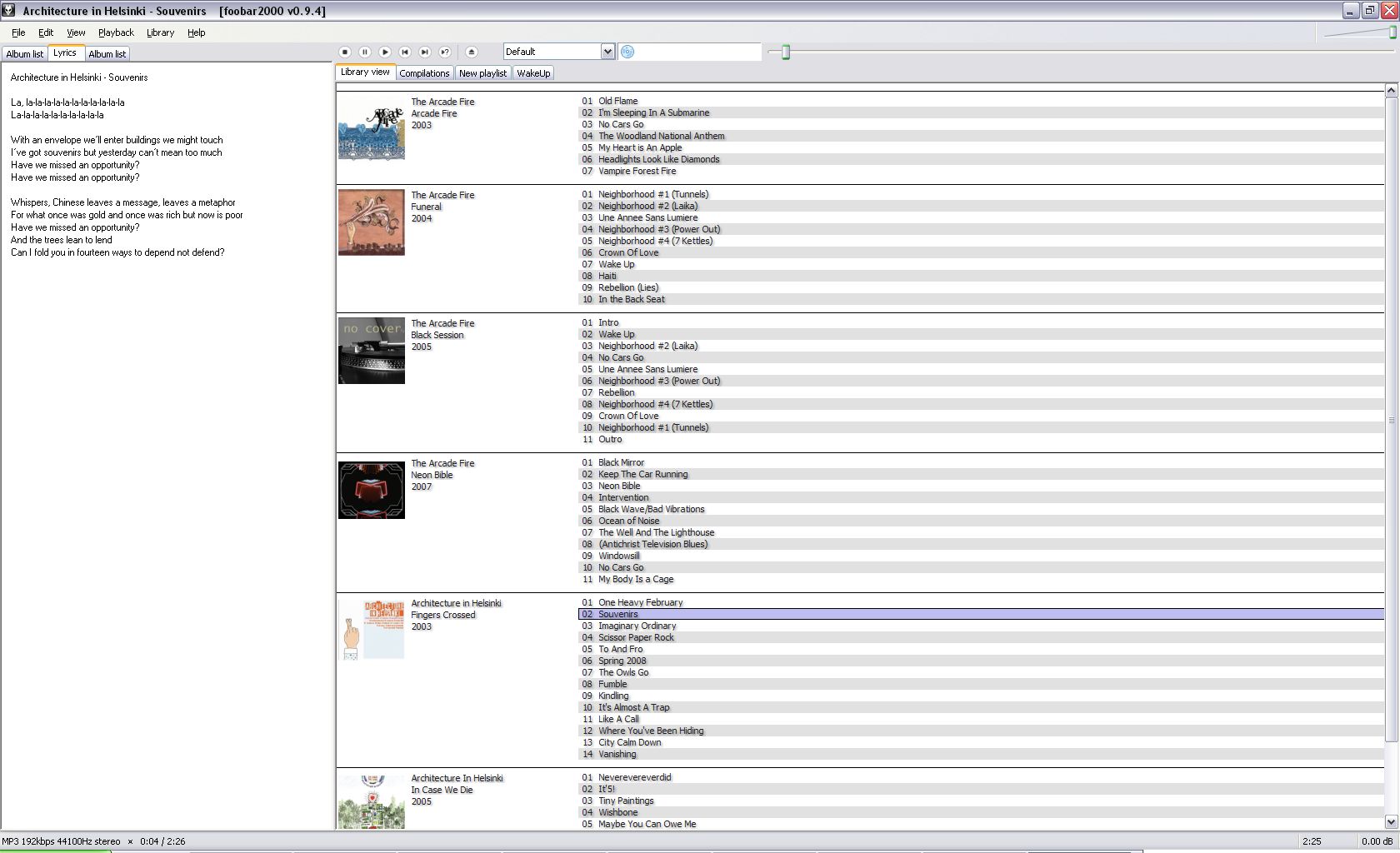
Task: Select Black Session track Outro
Action: click(x=981, y=439)
